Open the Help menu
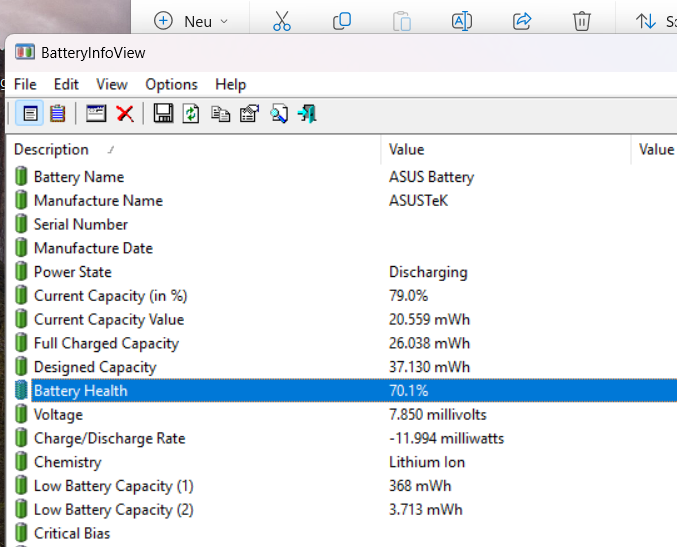Screen dimensions: 677x547 (x=231, y=84)
